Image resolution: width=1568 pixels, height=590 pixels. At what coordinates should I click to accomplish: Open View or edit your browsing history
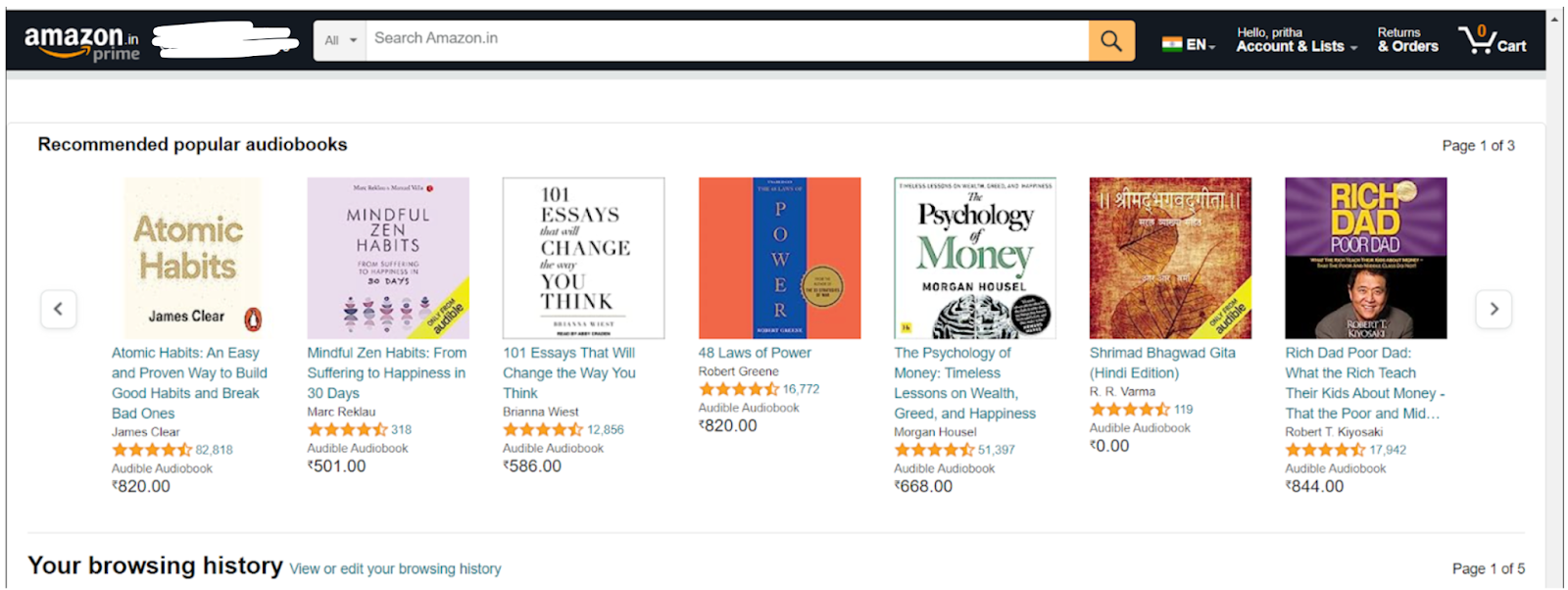(x=395, y=568)
